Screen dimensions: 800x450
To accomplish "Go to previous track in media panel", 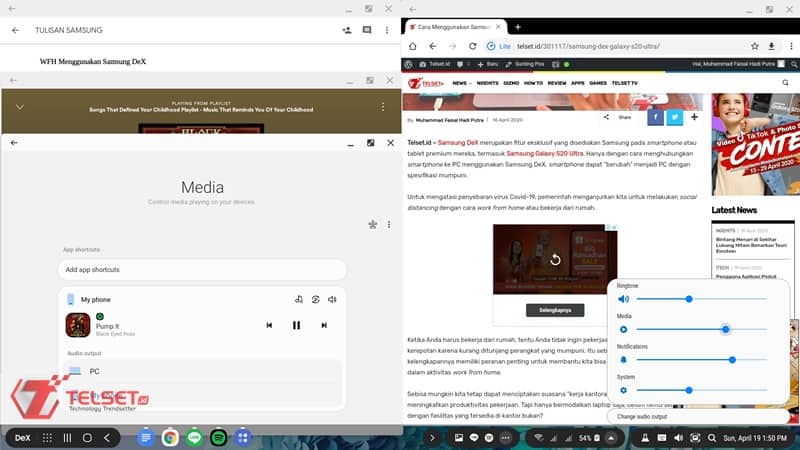I will pyautogui.click(x=269, y=325).
